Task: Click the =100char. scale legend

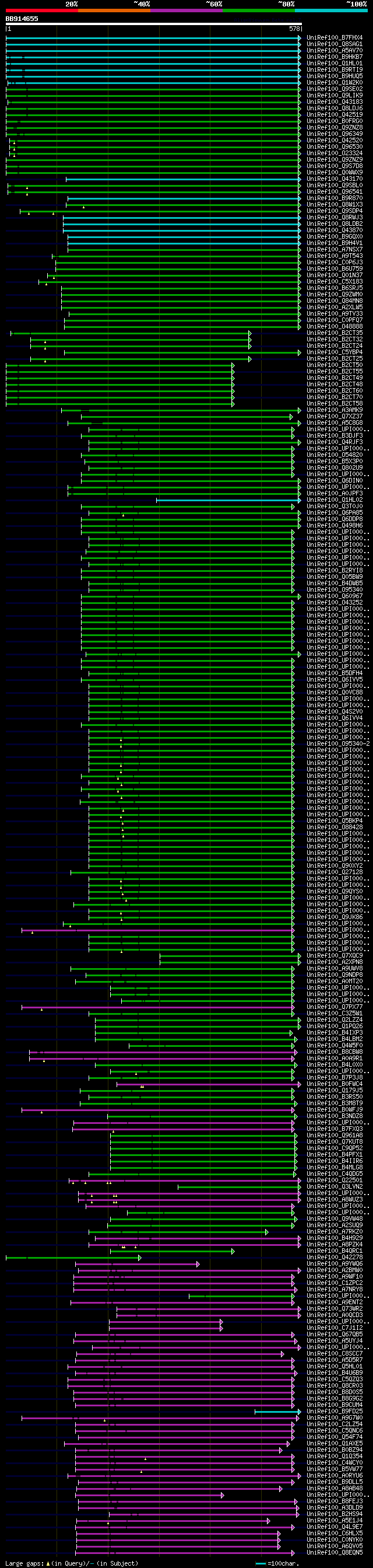Action: click(277, 1563)
